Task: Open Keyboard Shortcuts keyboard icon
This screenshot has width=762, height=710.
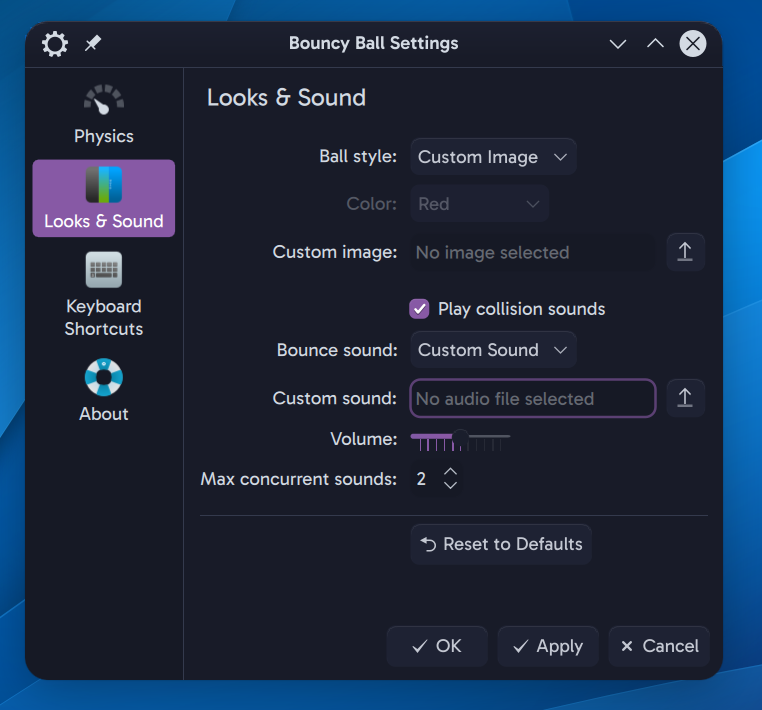Action: click(x=104, y=270)
